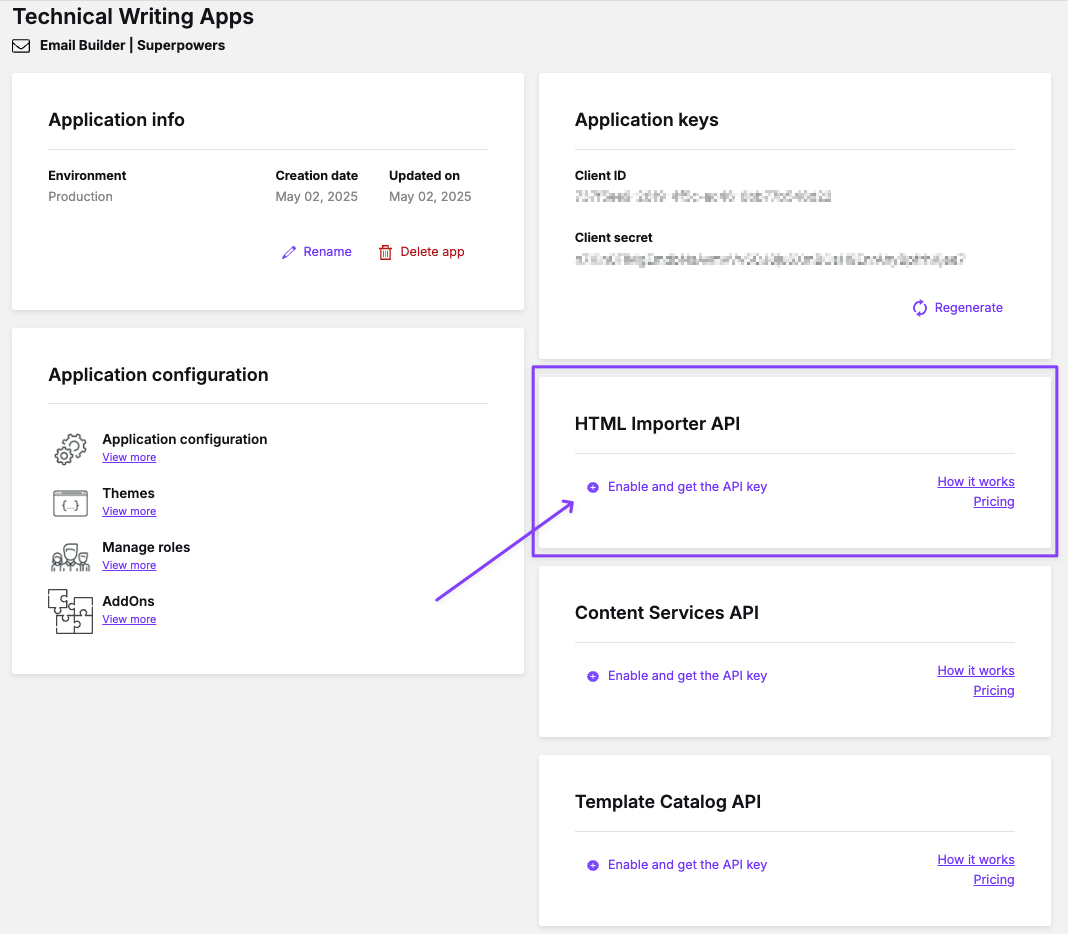Open View more under Manage roles
Screen dimensions: 1068x934
pyautogui.click(x=129, y=566)
